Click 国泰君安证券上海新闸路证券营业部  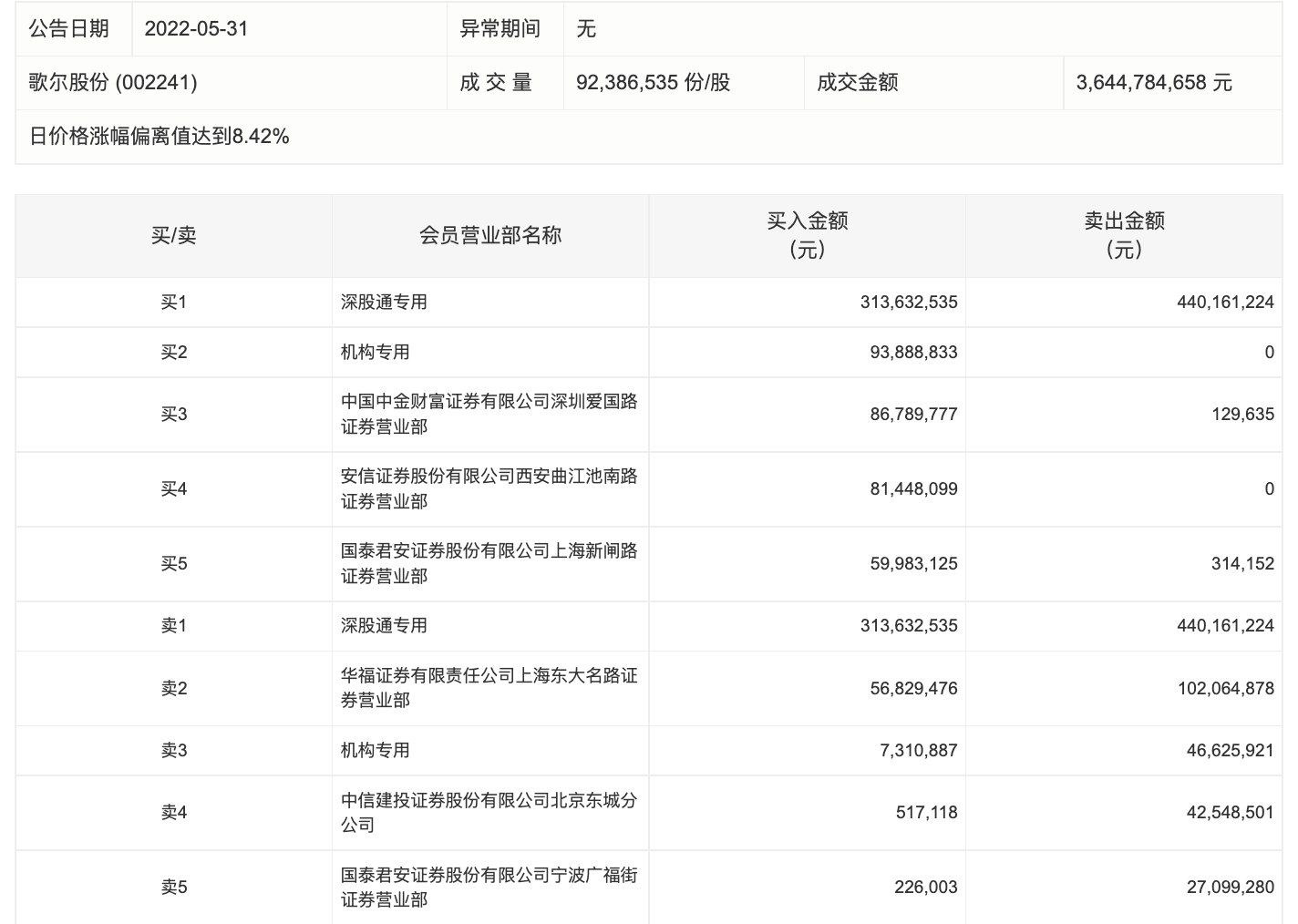click(x=489, y=563)
